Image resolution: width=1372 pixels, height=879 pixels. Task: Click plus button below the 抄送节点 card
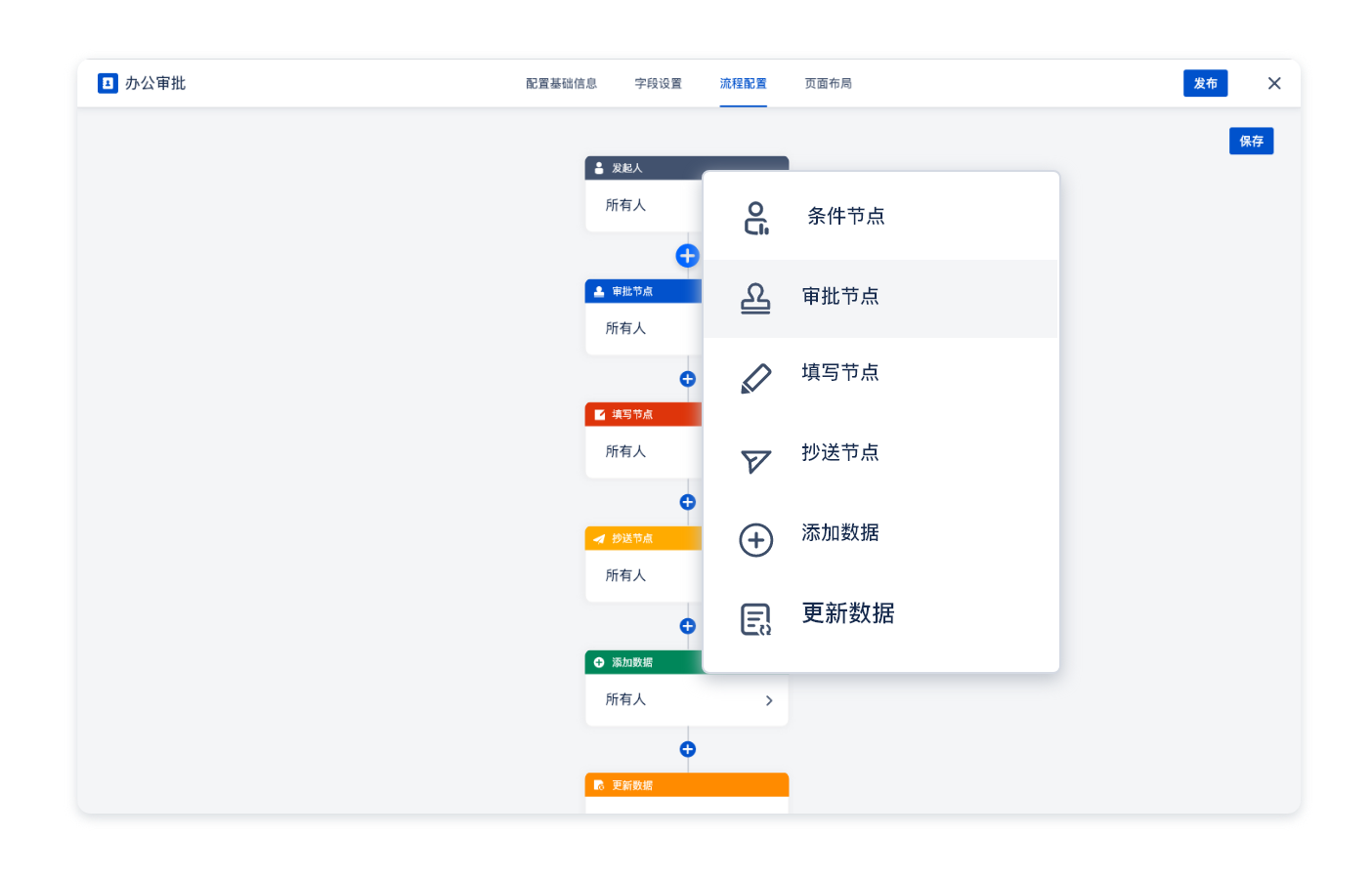687,626
